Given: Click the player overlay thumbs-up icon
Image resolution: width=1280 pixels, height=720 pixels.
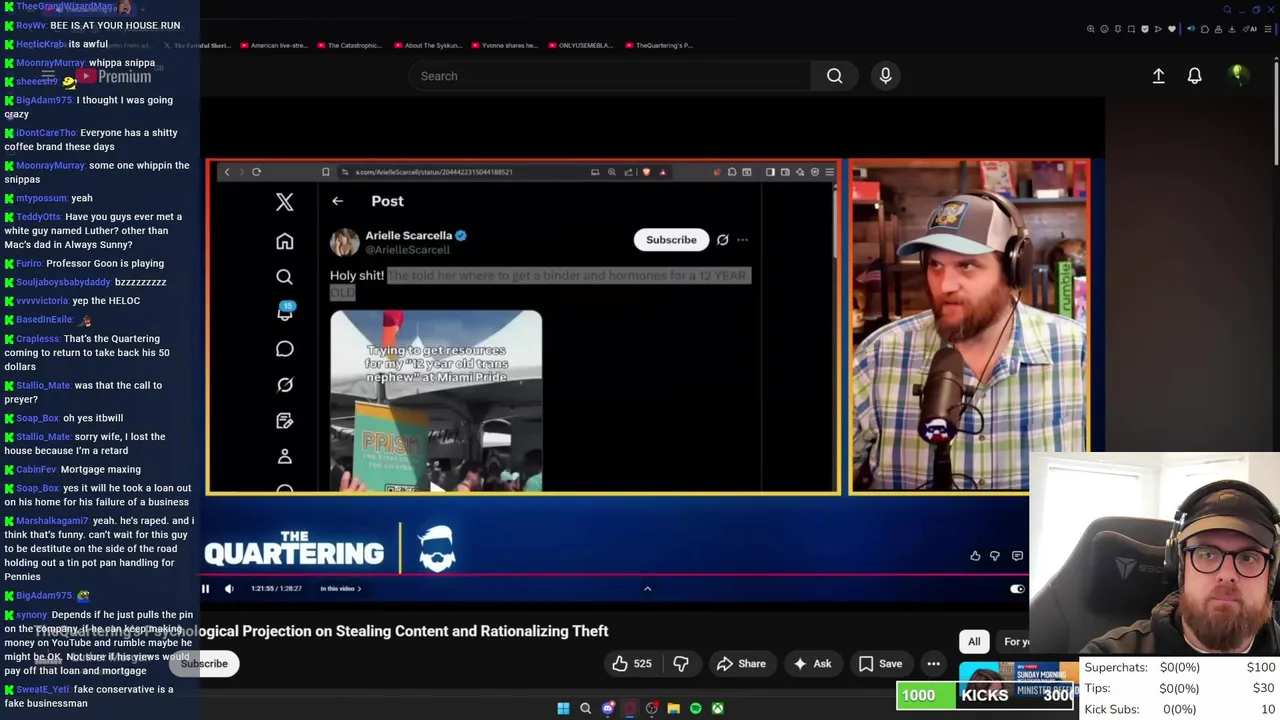Looking at the screenshot, I should click(x=975, y=556).
